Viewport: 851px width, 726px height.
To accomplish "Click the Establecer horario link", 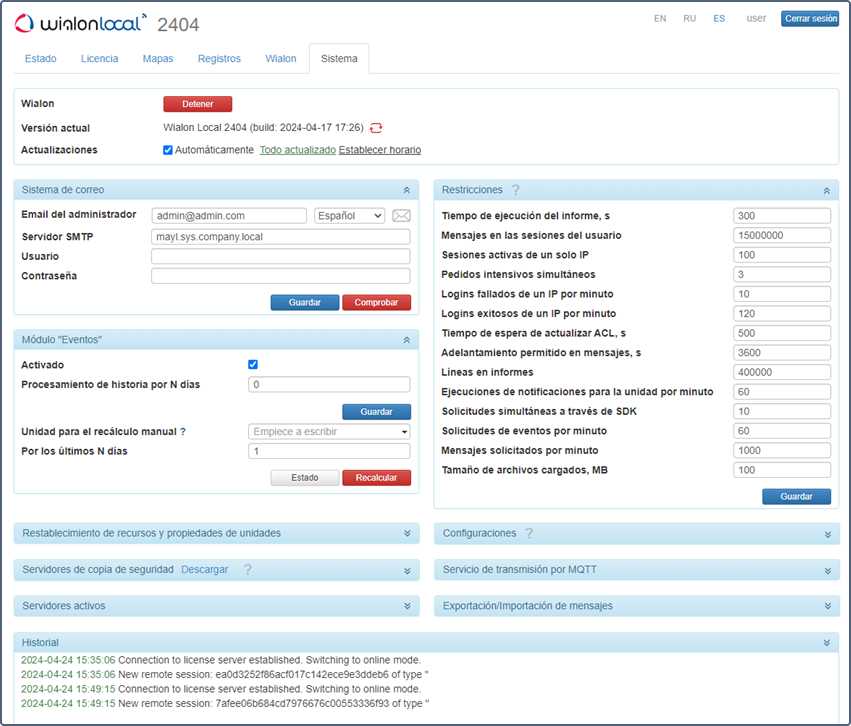I will 380,150.
